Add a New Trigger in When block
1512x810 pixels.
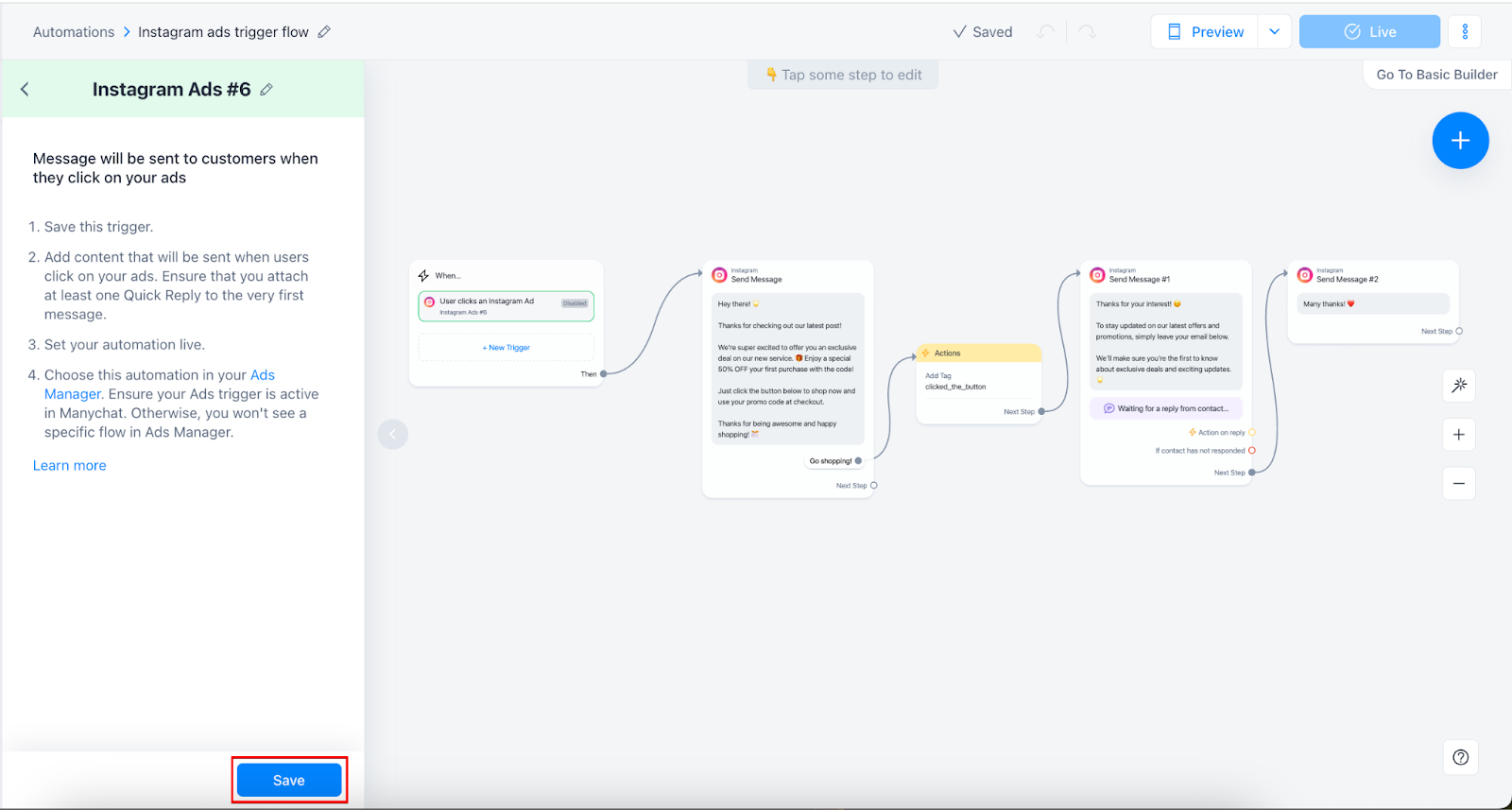(507, 348)
